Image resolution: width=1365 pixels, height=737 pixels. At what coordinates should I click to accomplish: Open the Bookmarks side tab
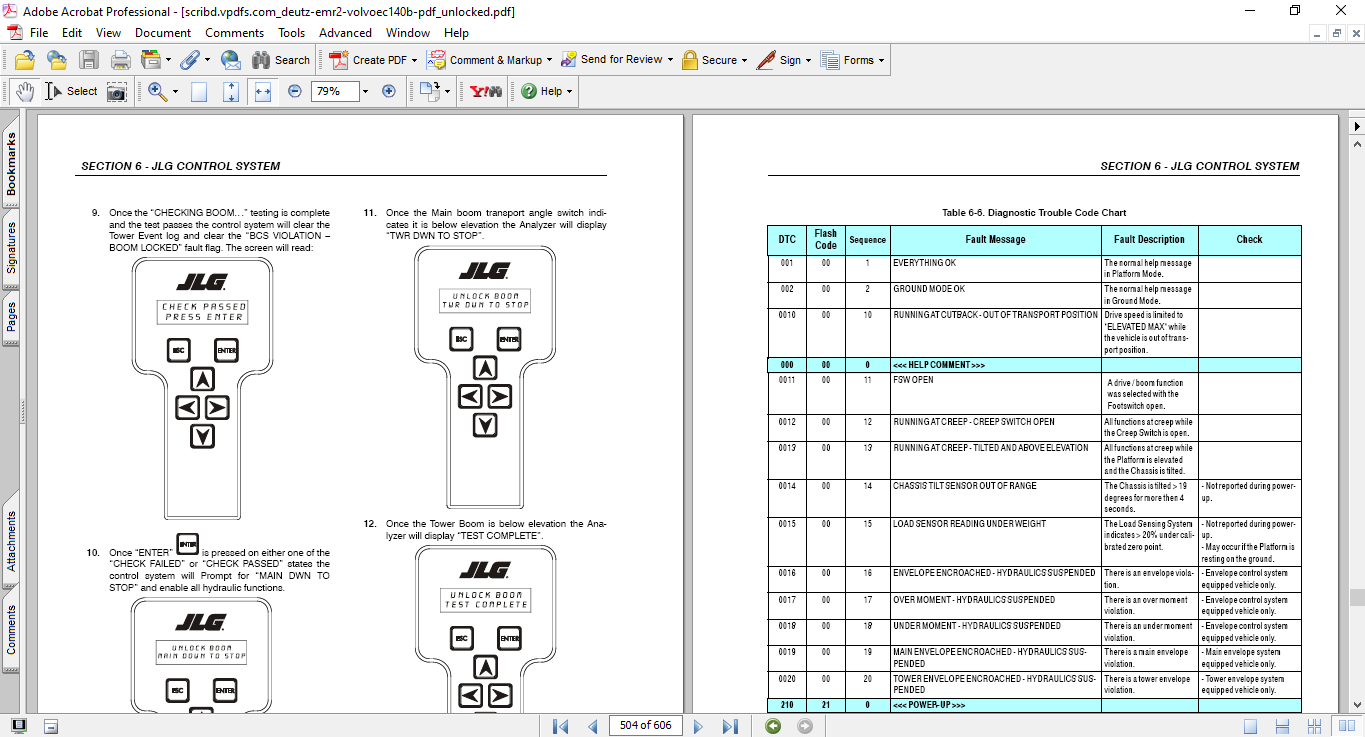[x=11, y=164]
